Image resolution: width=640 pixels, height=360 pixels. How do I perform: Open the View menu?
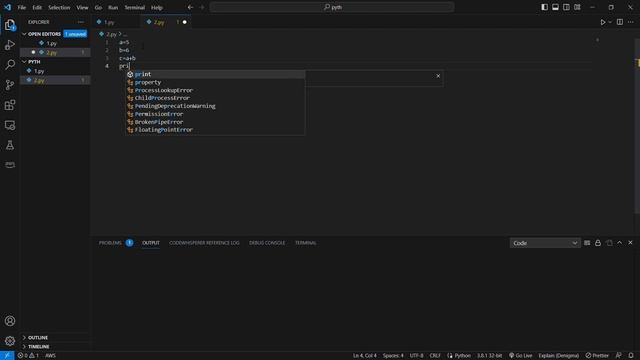[x=82, y=7]
